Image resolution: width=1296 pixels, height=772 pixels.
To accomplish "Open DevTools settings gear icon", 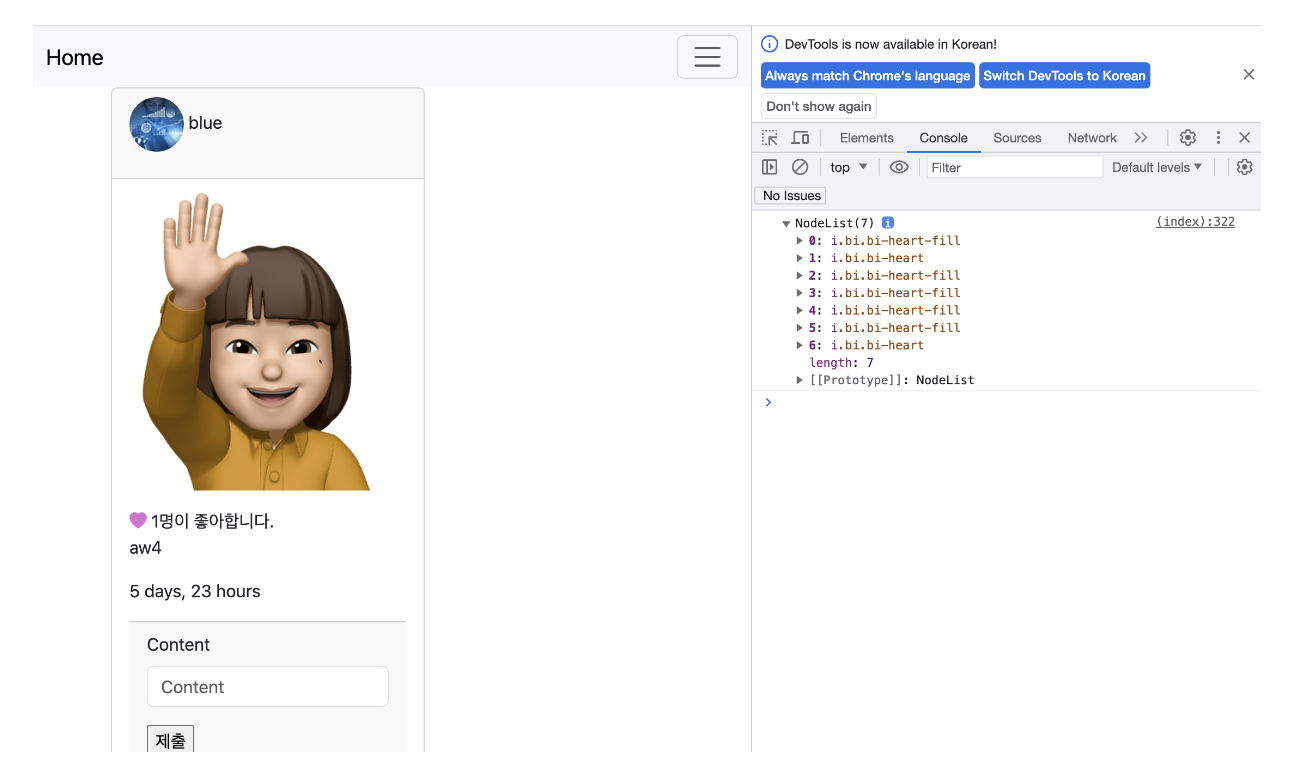I will pos(1188,138).
